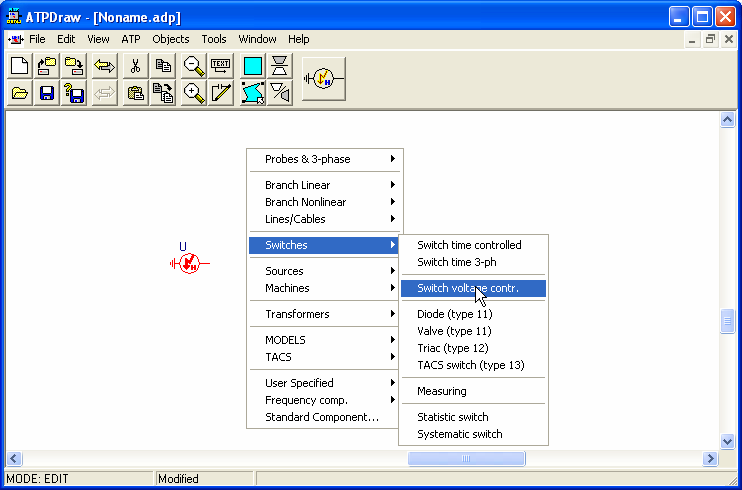Click the ATPDraw title bar app icon
Viewport: 742px width, 490px height.
point(14,17)
